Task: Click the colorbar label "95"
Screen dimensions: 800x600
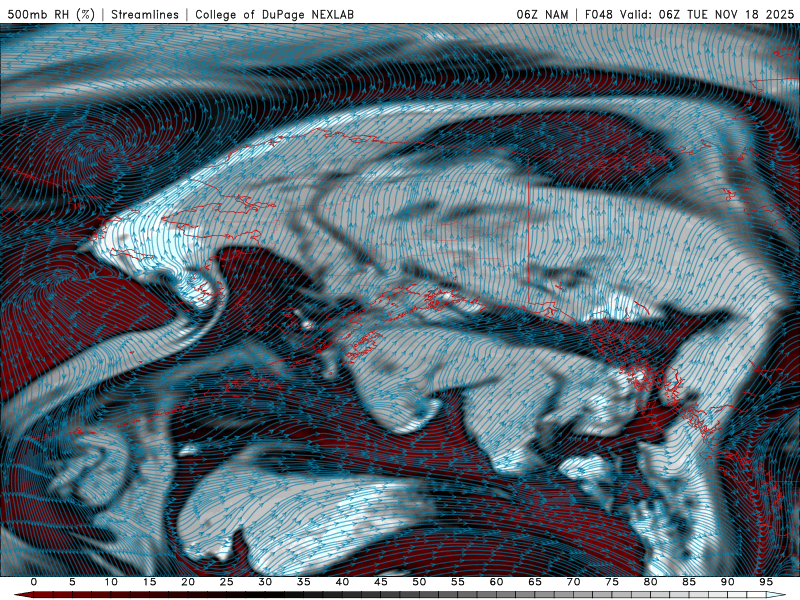Action: [766, 582]
